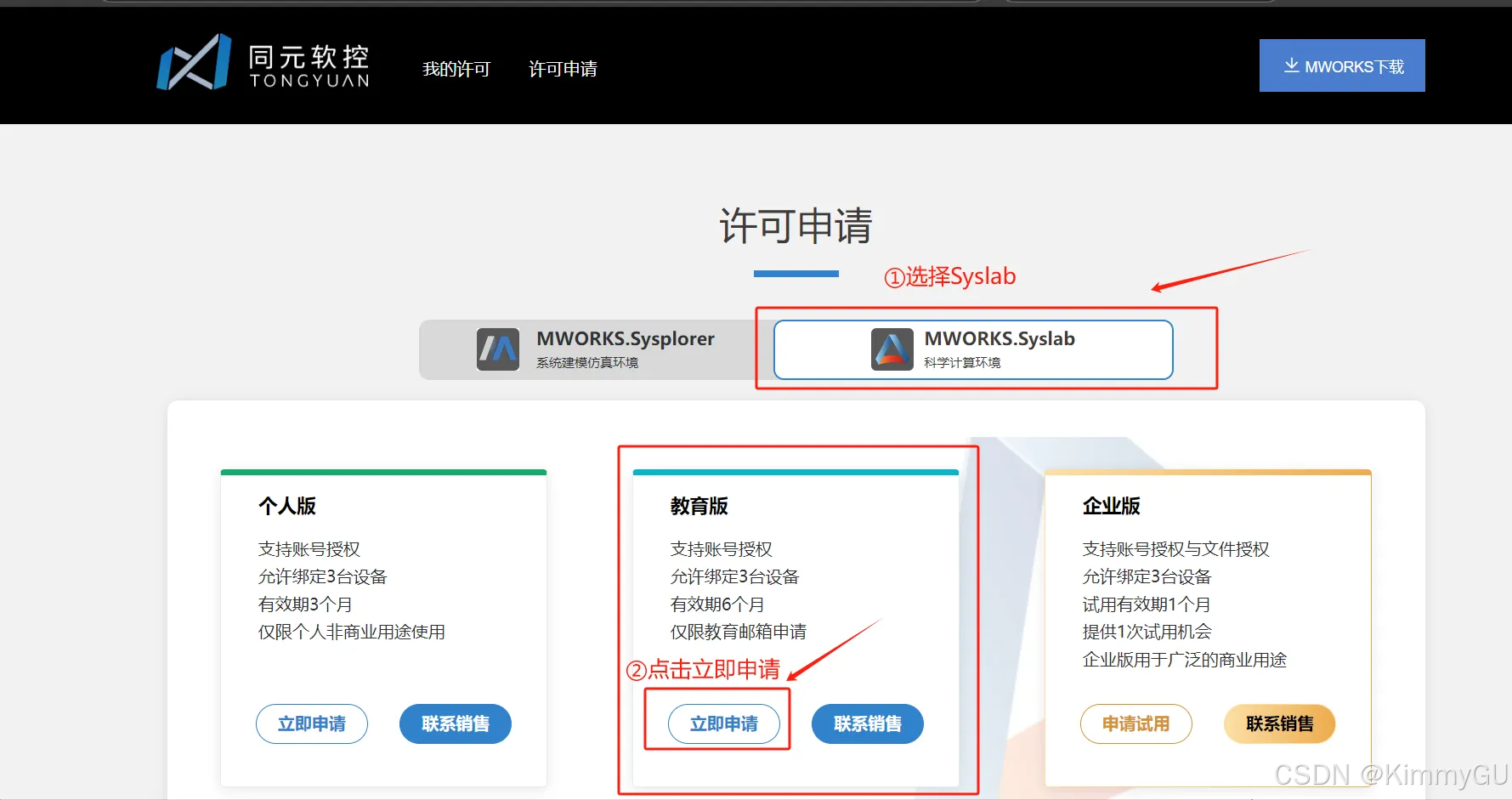1512x800 pixels.
Task: Click the 教育版 card title
Action: (699, 506)
